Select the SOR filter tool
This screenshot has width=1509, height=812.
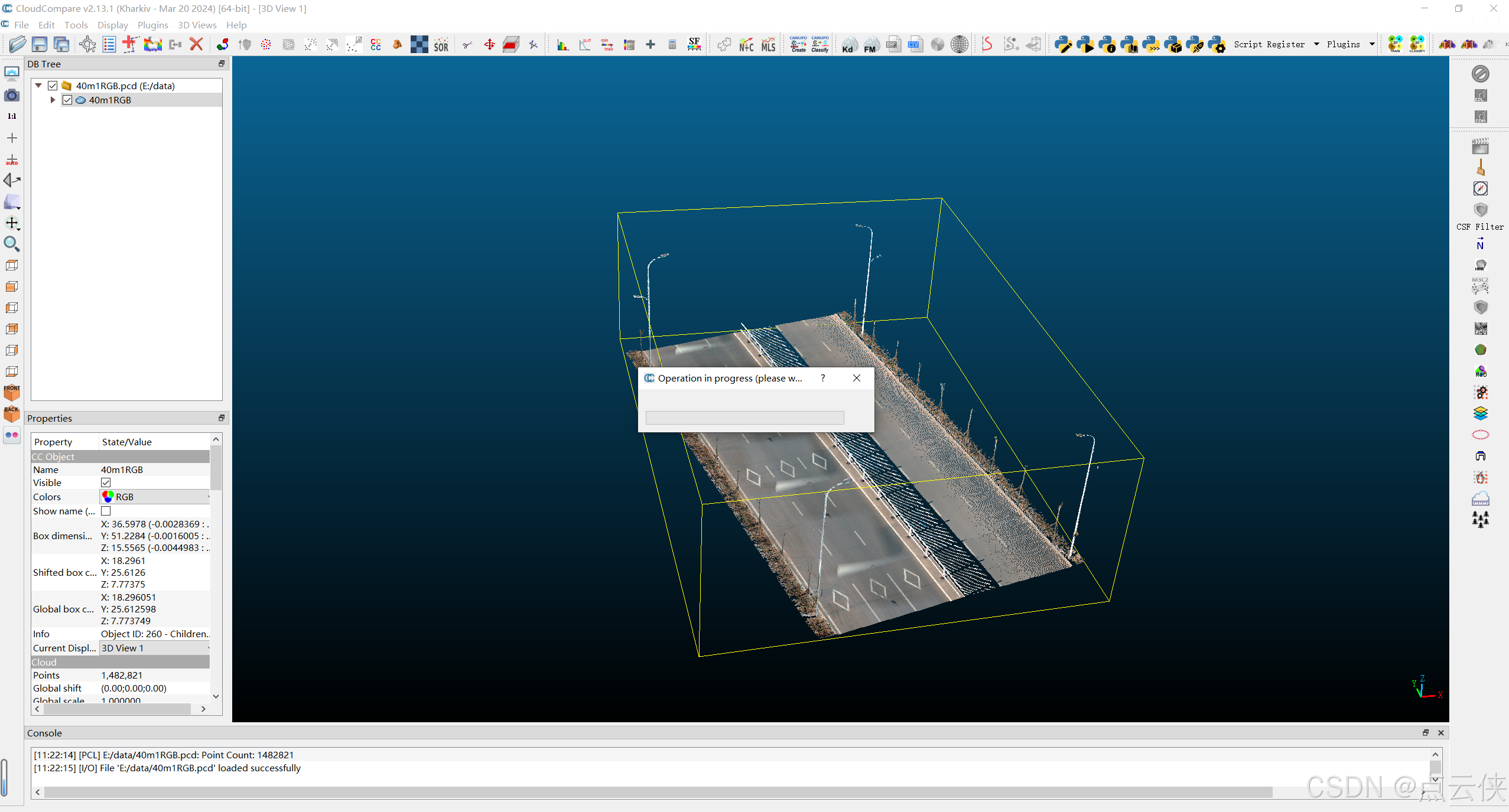pyautogui.click(x=441, y=45)
